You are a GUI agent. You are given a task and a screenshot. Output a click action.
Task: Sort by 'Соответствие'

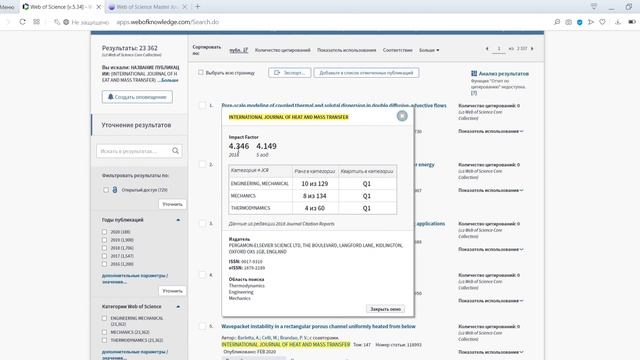(x=398, y=50)
